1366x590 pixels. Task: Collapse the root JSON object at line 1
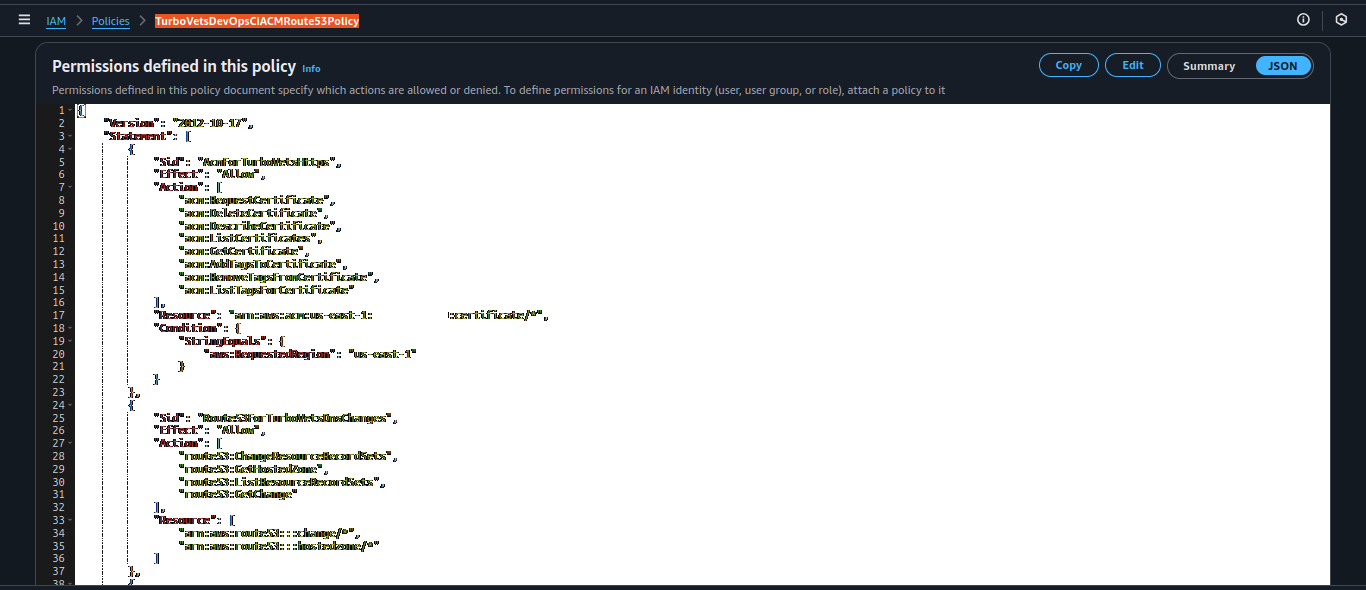tap(70, 111)
